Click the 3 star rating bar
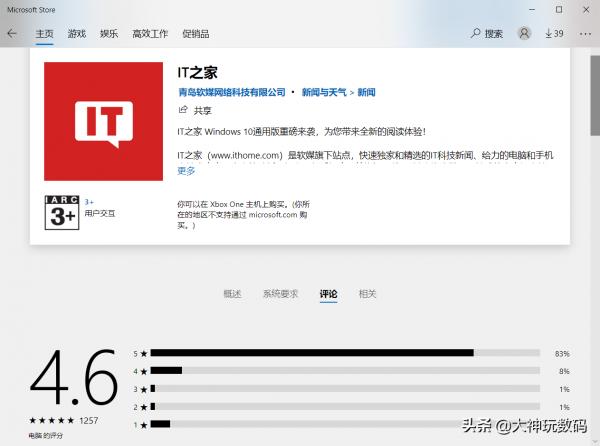The width and height of the screenshot is (600, 446). coord(345,388)
